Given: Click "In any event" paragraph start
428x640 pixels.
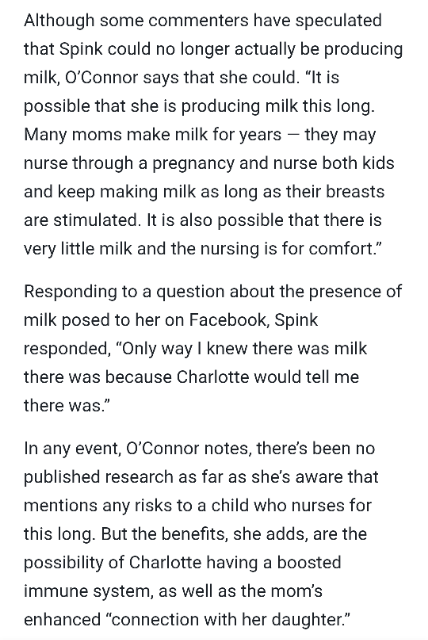Looking at the screenshot, I should (72, 449).
